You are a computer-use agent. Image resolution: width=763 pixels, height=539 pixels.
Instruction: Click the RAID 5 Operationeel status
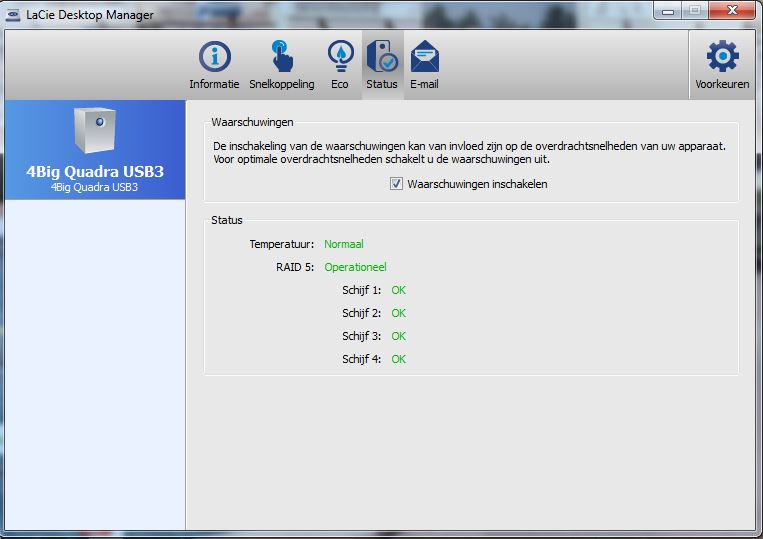pos(355,267)
